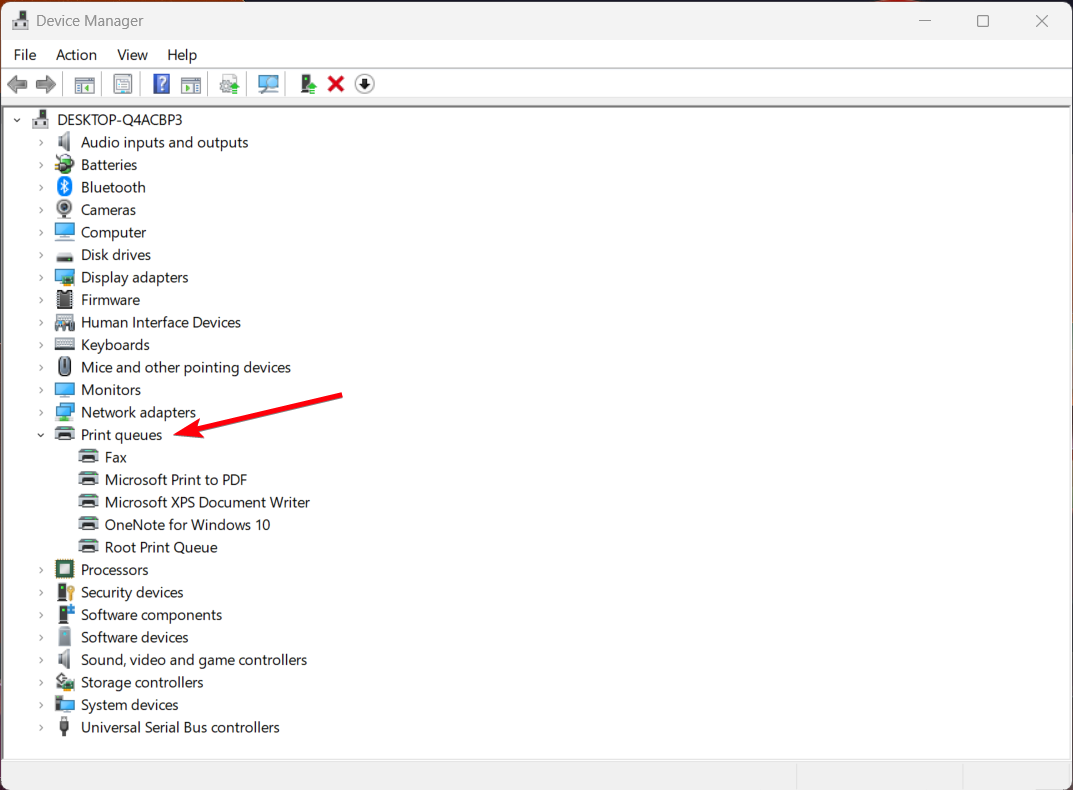Expand Audio inputs and outputs
This screenshot has height=790, width=1073.
(x=41, y=142)
